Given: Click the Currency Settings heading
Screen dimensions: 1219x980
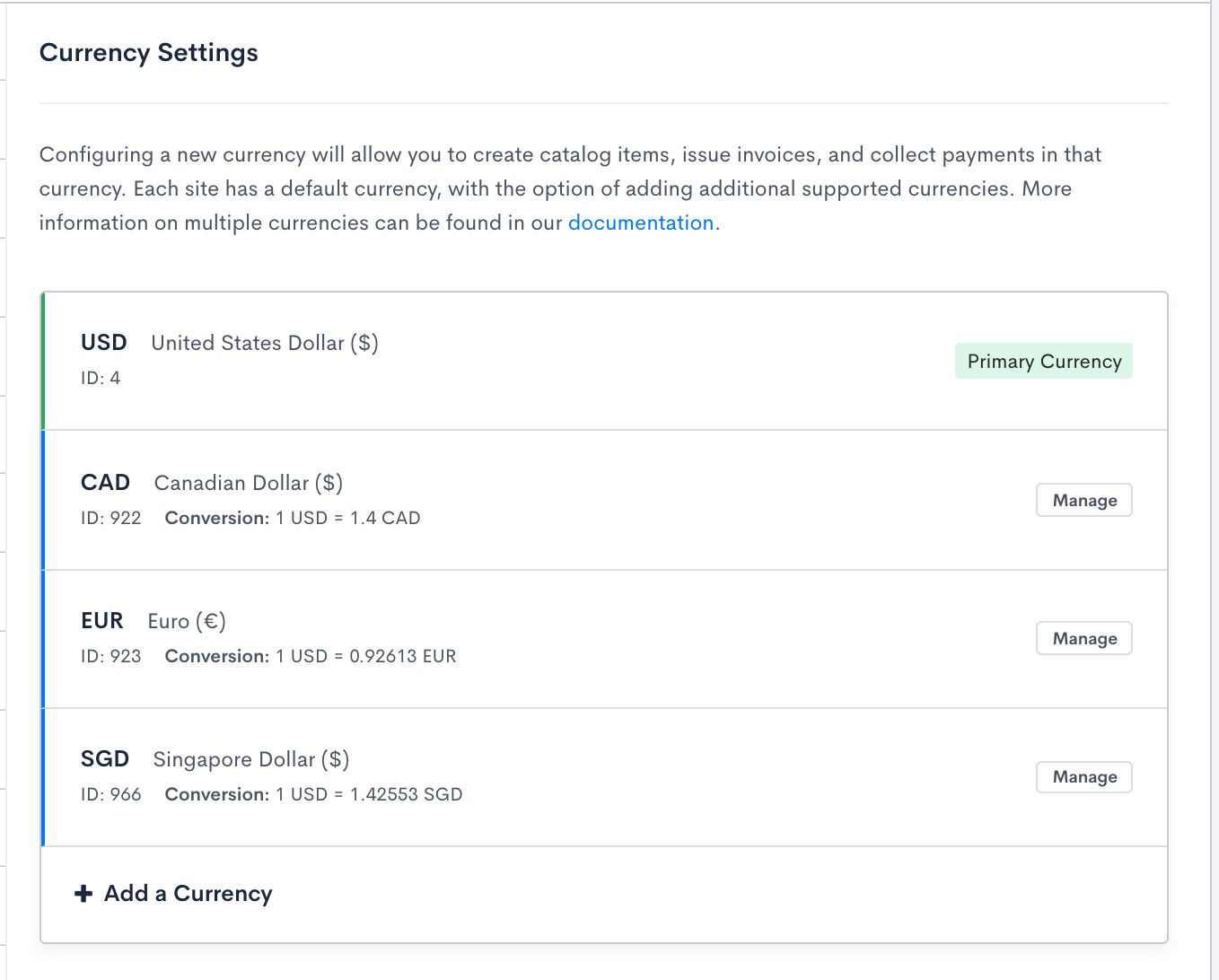Looking at the screenshot, I should coord(149,53).
